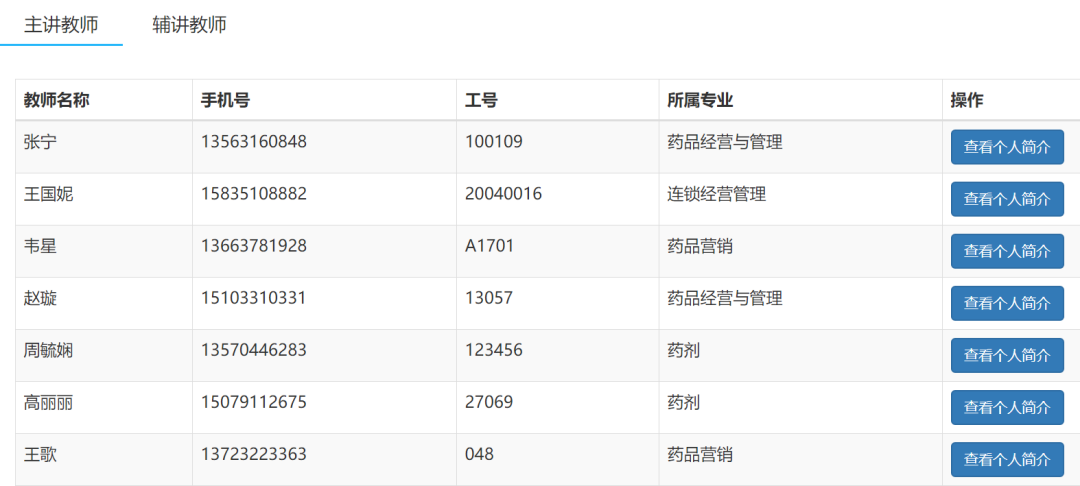Click phone number 13723223363

click(x=253, y=454)
